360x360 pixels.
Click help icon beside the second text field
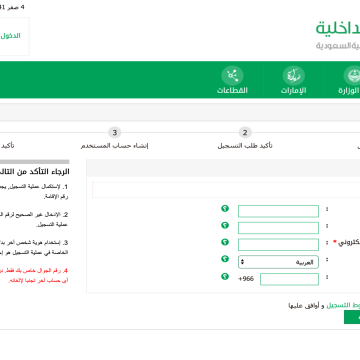coord(225,225)
